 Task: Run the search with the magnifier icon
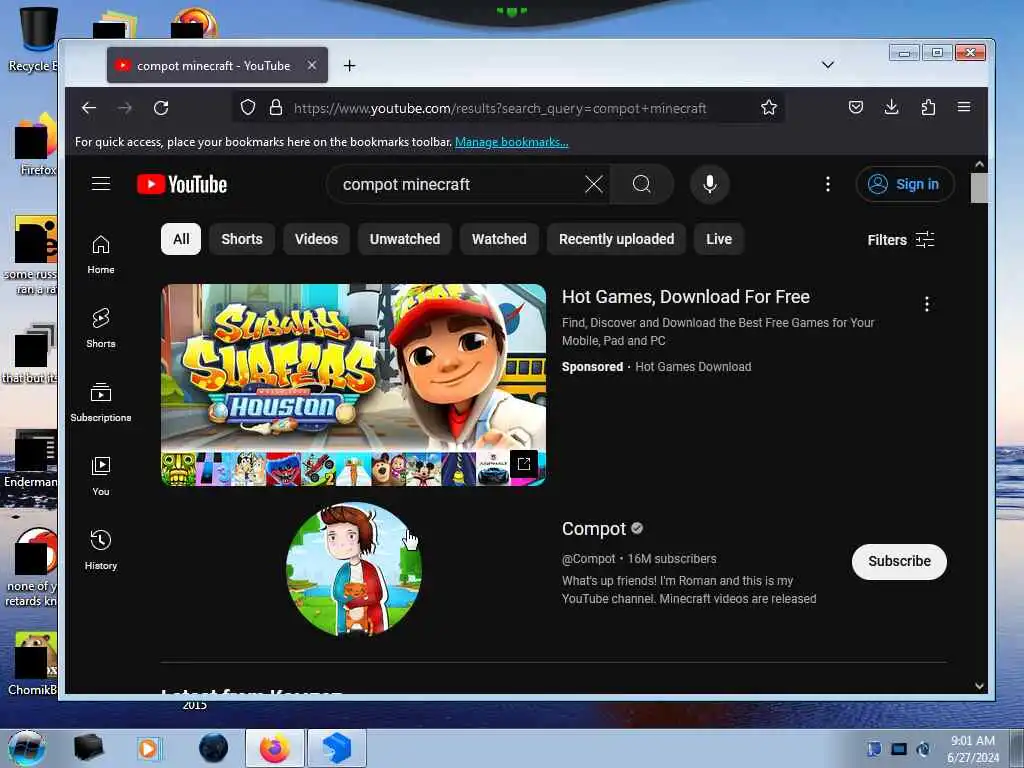tap(641, 184)
